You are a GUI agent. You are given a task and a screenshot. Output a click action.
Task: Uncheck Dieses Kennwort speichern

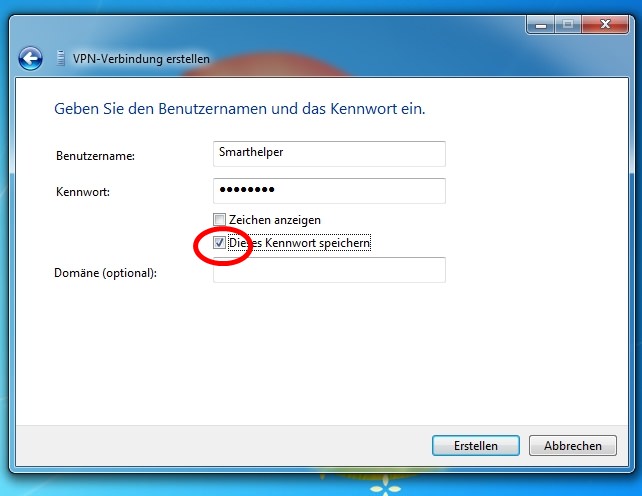[219, 243]
